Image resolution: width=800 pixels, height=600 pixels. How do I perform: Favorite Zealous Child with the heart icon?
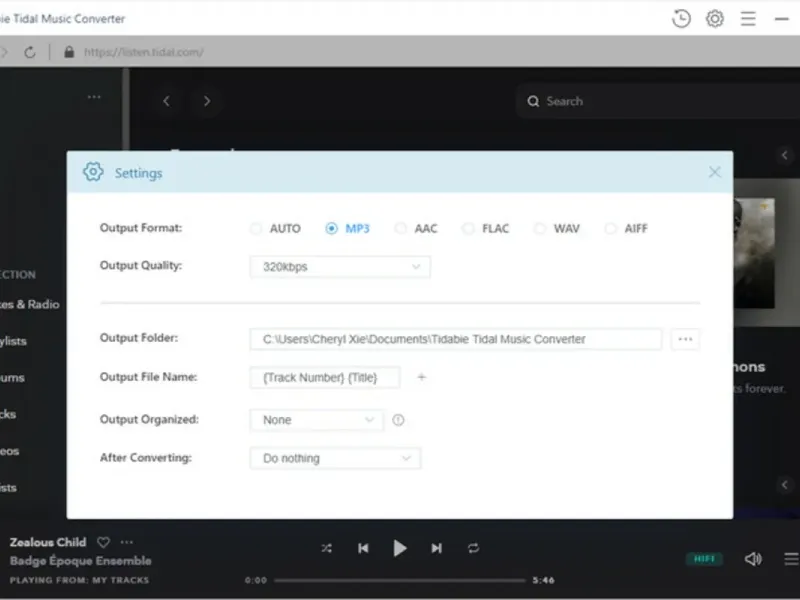tap(104, 542)
